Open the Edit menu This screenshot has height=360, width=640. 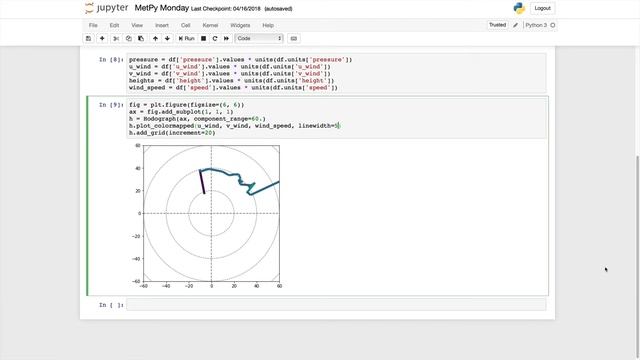click(x=114, y=25)
